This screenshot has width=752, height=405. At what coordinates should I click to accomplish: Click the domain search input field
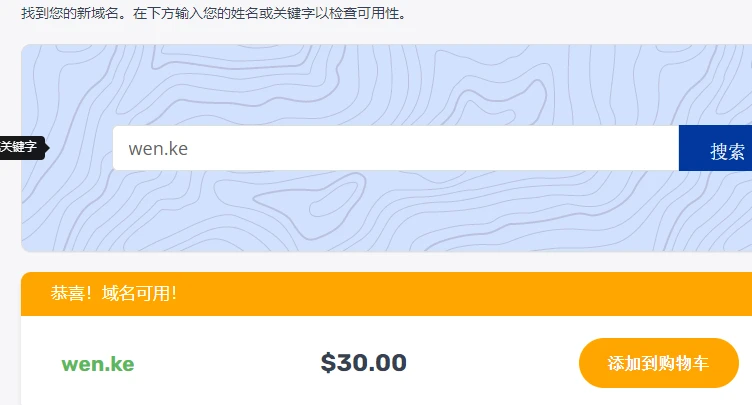(395, 148)
